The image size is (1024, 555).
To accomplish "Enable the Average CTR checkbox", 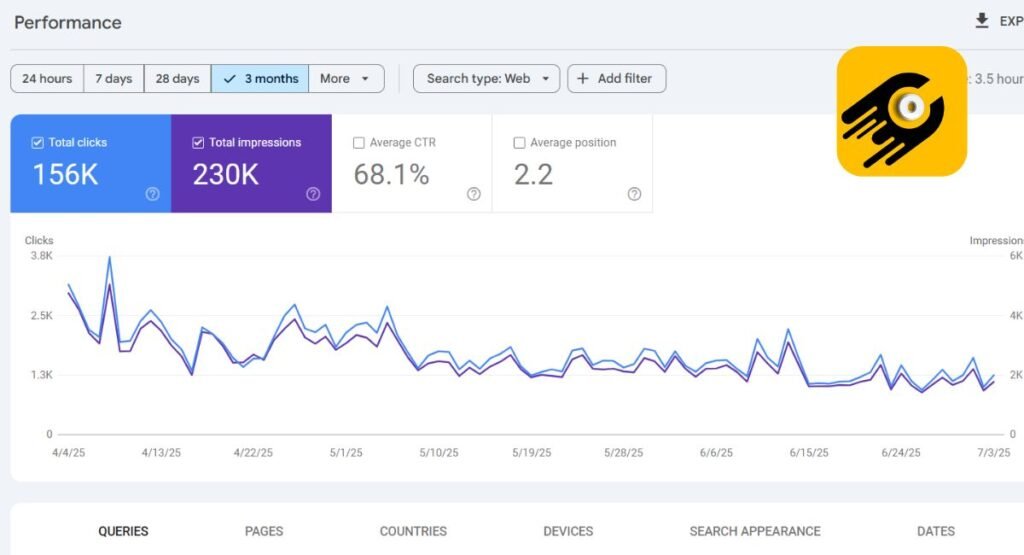I will 359,143.
